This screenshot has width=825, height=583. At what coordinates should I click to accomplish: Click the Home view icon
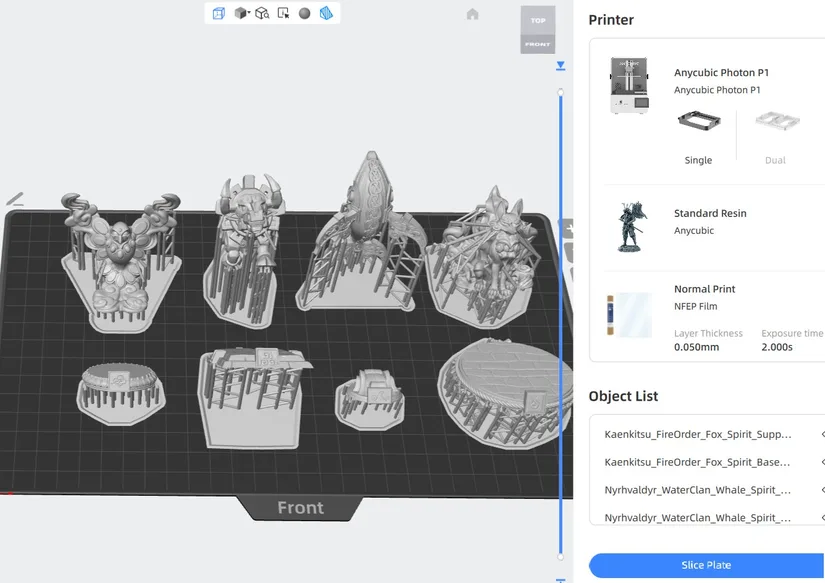click(x=472, y=14)
